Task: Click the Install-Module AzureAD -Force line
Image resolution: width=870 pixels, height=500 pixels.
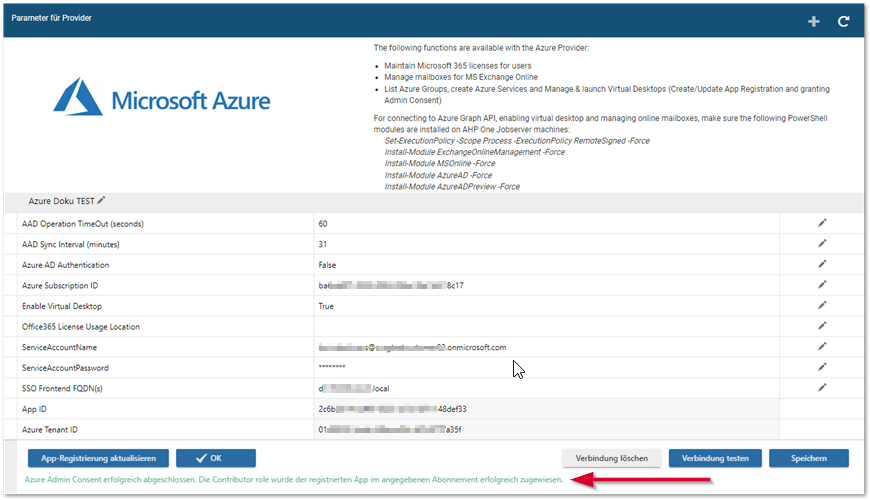Action: click(x=438, y=175)
